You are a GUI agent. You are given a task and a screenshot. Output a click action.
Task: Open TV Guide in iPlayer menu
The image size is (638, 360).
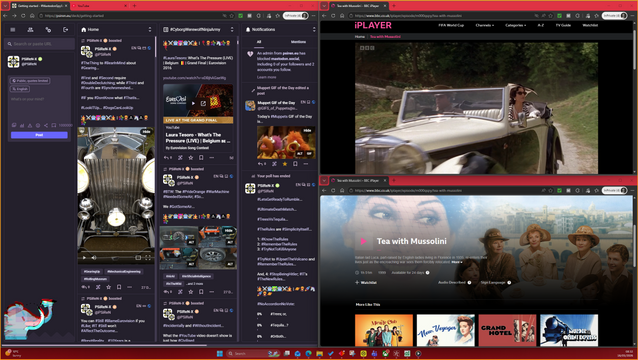click(563, 25)
